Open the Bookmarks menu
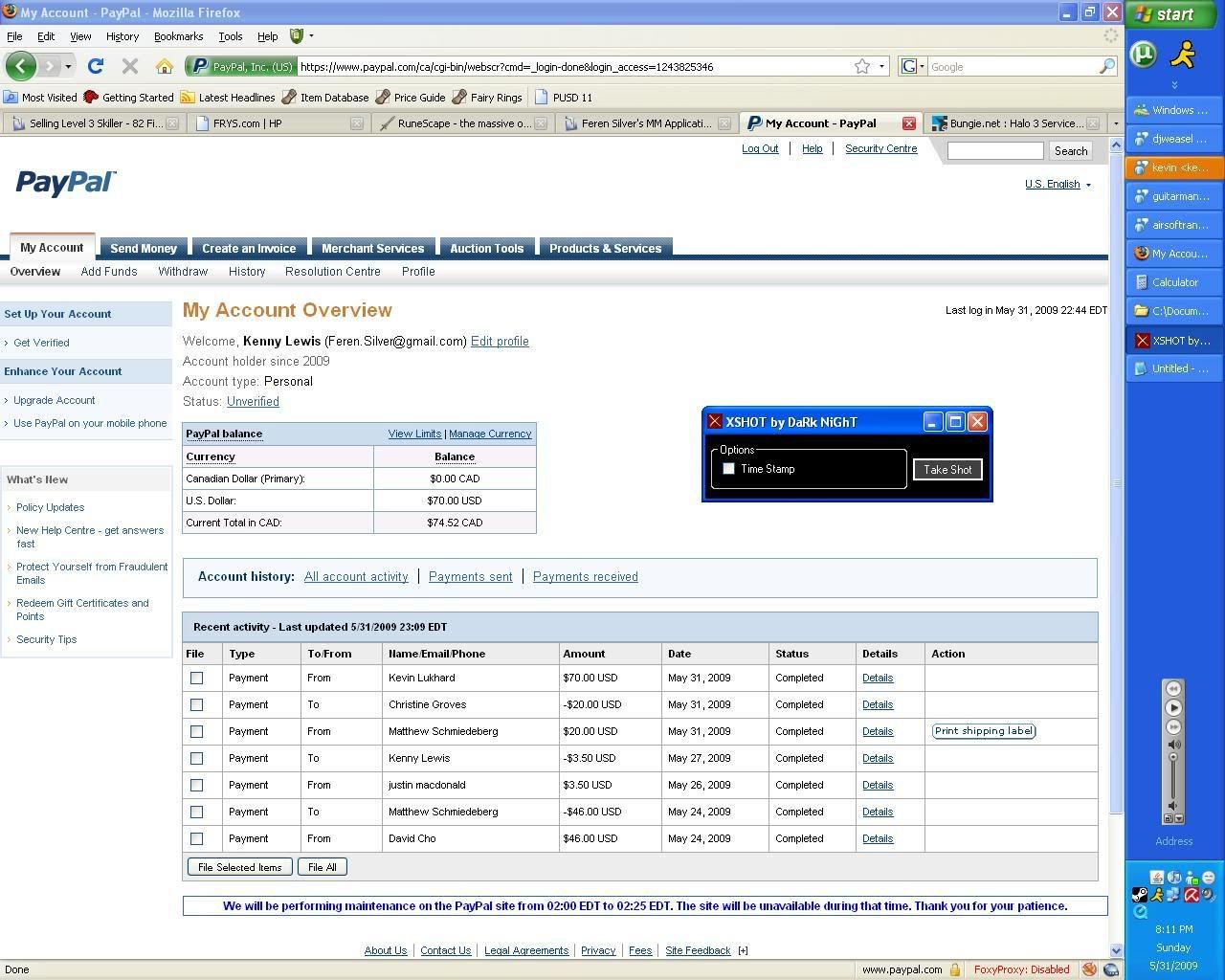1225x980 pixels. coord(178,36)
